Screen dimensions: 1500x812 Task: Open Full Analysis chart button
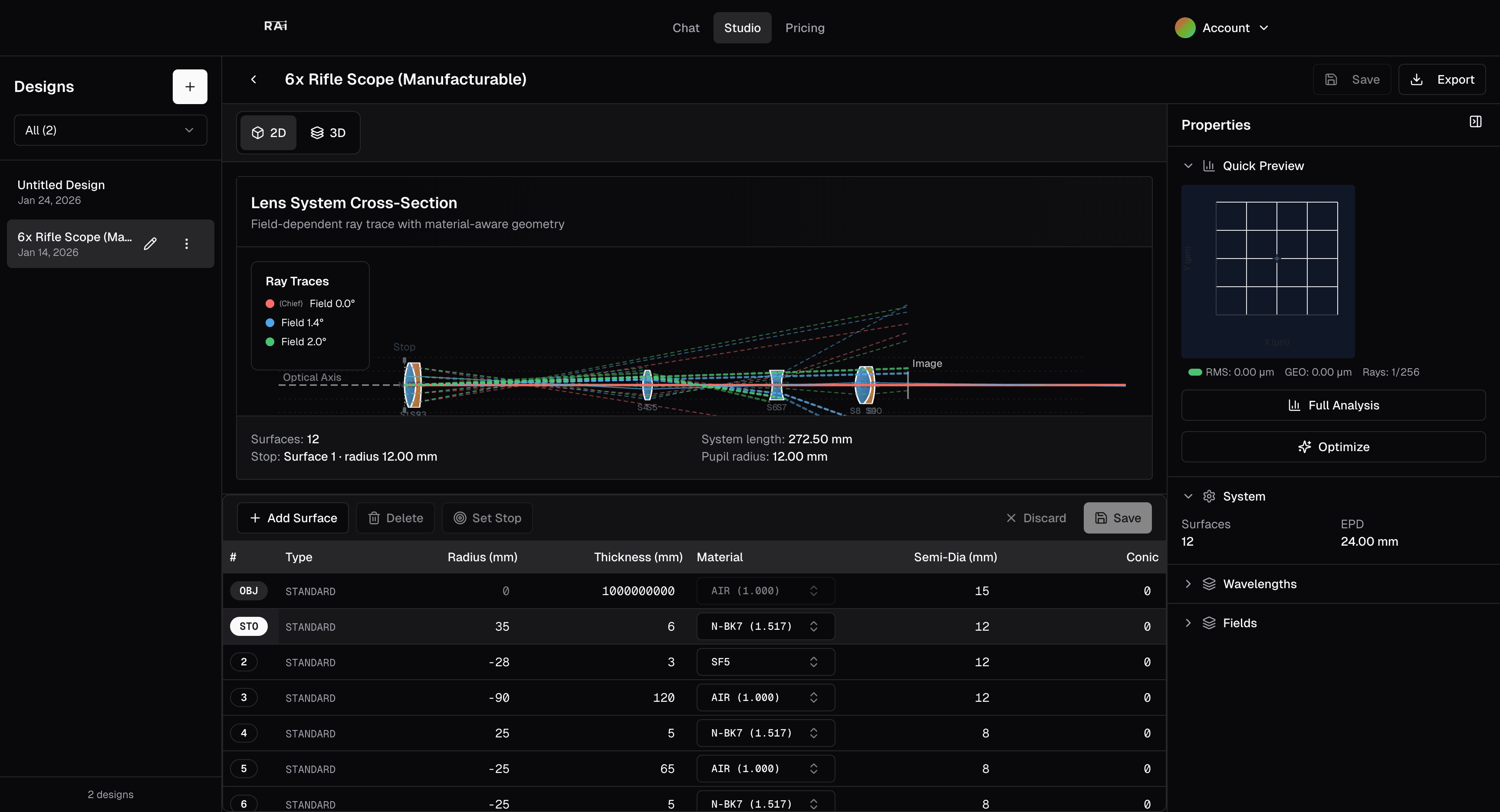pos(1333,405)
